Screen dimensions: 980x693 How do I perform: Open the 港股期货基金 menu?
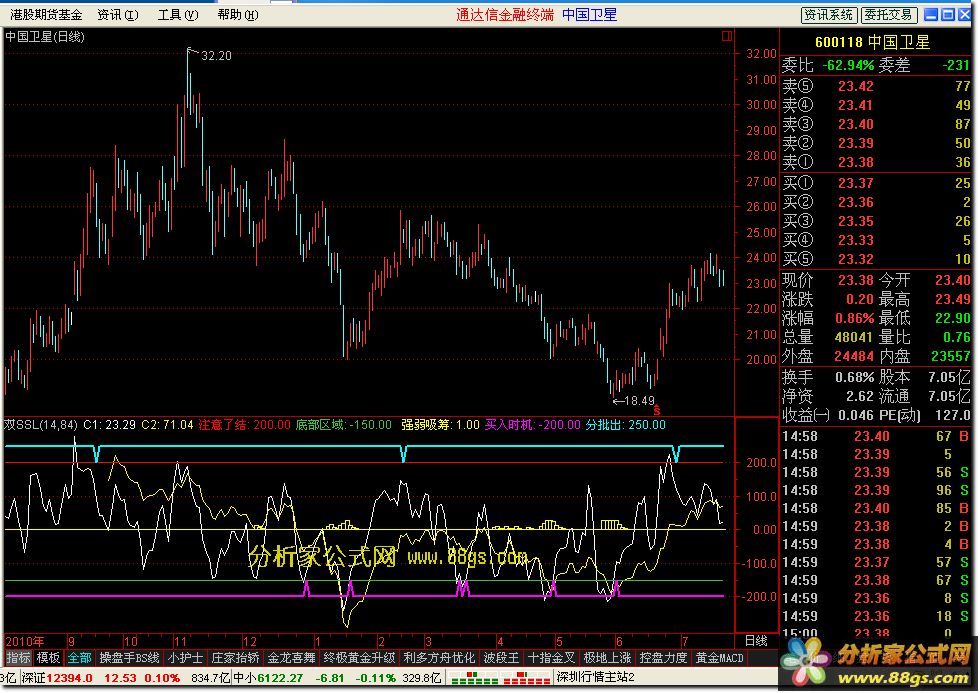click(x=46, y=14)
